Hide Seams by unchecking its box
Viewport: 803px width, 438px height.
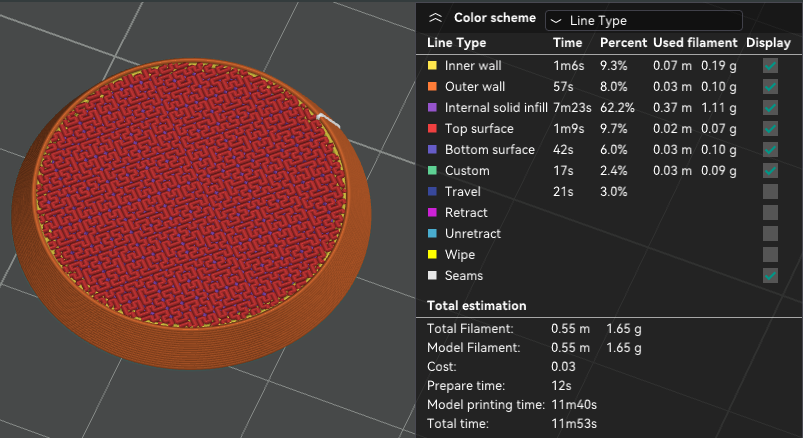click(770, 276)
